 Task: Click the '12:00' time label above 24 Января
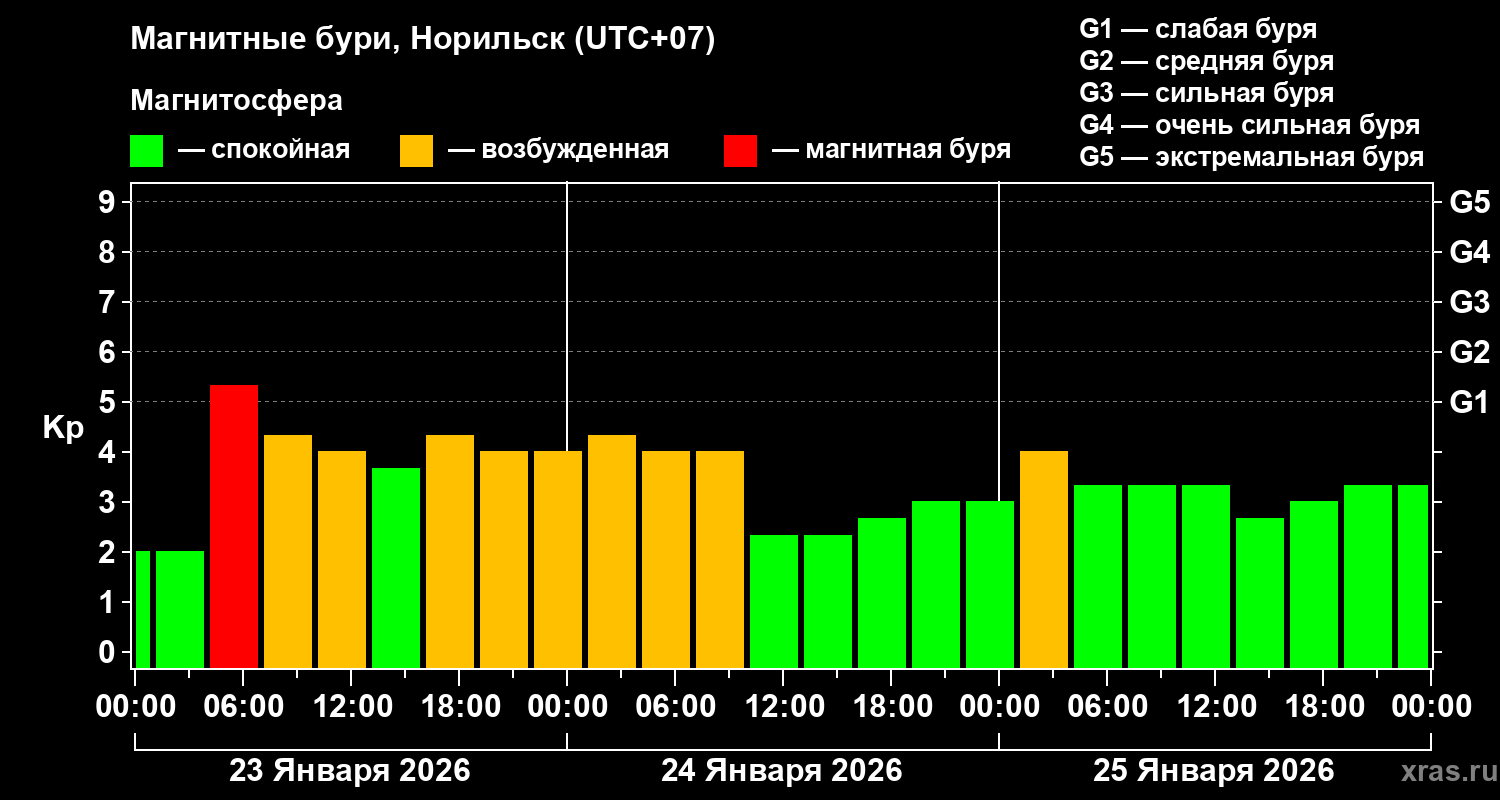[783, 707]
